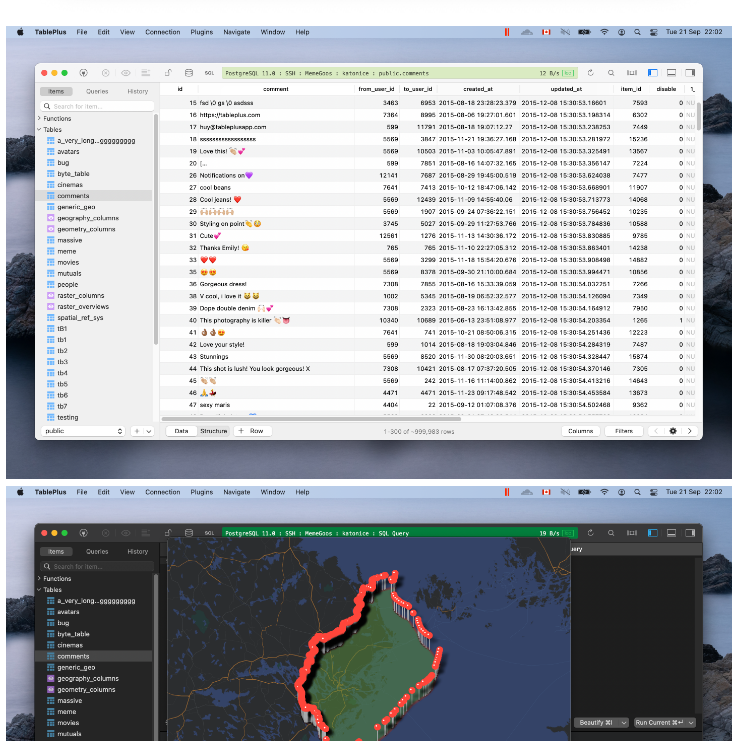Click the Run Current button

pyautogui.click(x=659, y=723)
